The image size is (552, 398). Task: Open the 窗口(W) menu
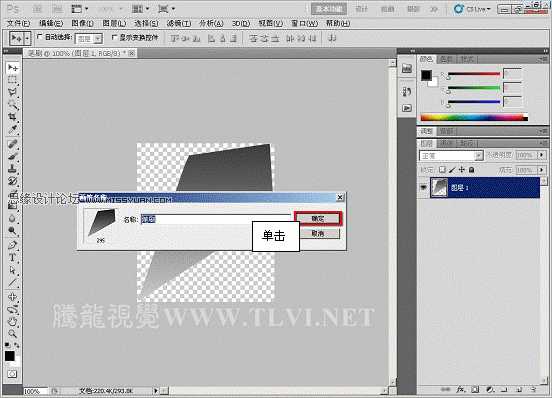point(305,23)
